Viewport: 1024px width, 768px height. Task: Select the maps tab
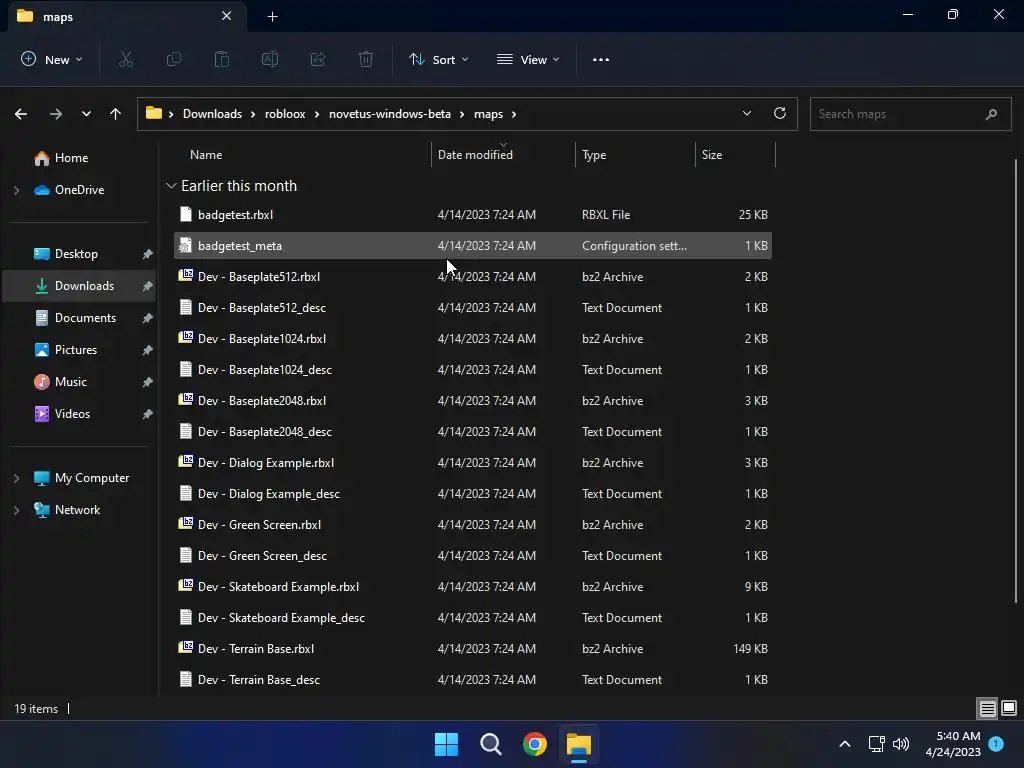coord(127,16)
